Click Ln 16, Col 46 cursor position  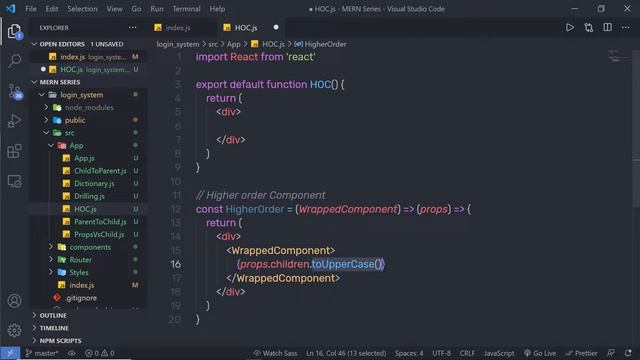pyautogui.click(x=346, y=353)
